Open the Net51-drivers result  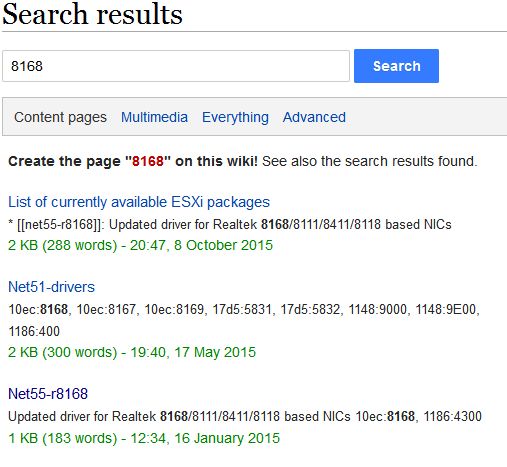click(x=51, y=287)
